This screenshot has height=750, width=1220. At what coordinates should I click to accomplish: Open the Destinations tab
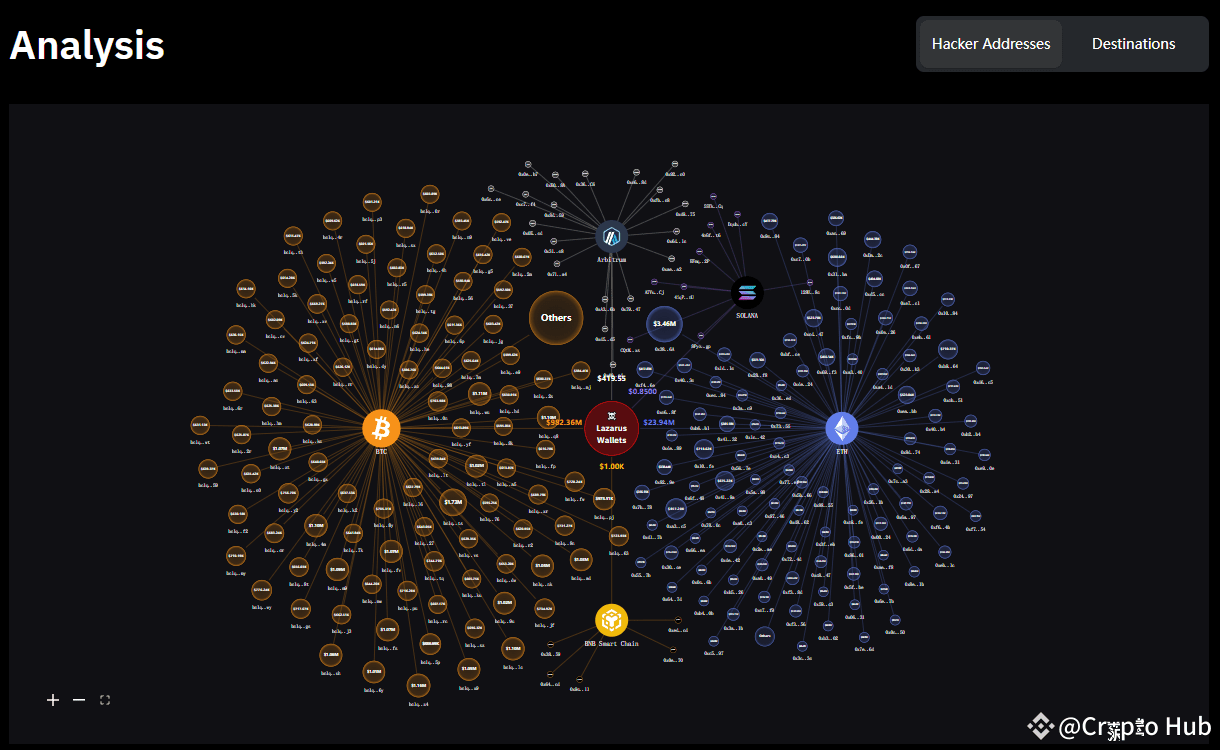pos(1133,44)
